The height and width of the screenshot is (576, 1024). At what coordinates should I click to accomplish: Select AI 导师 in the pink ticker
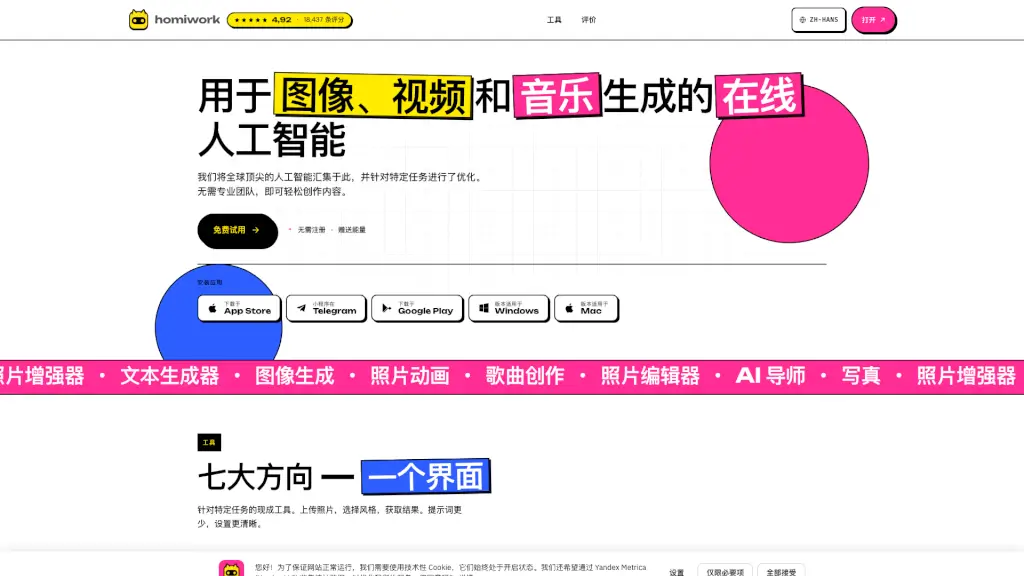[x=771, y=376]
